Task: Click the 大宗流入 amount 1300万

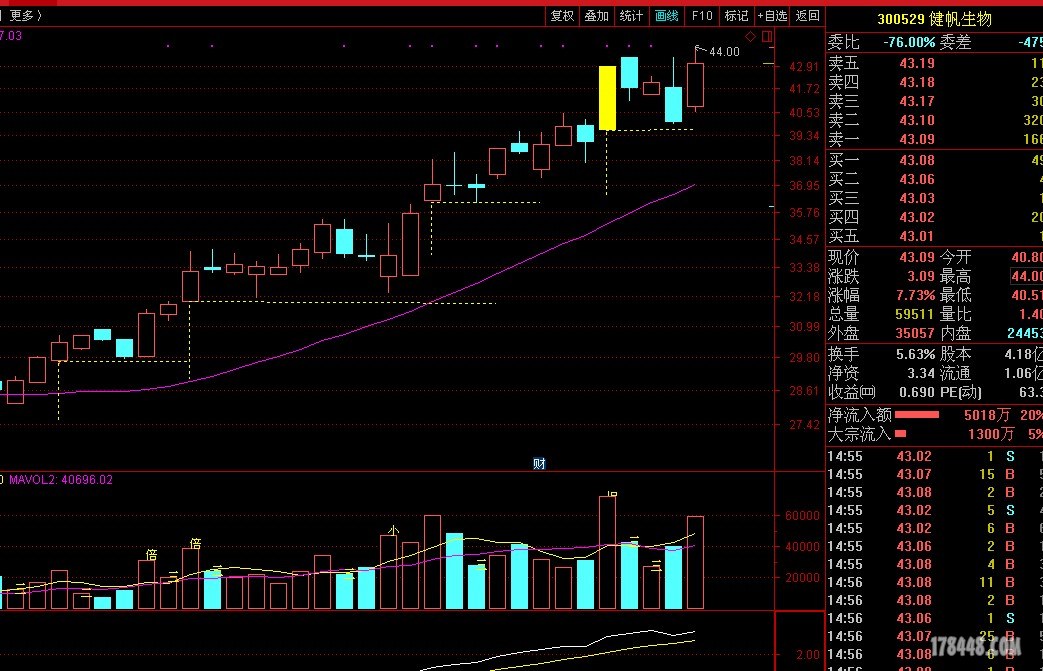Action: [x=990, y=434]
